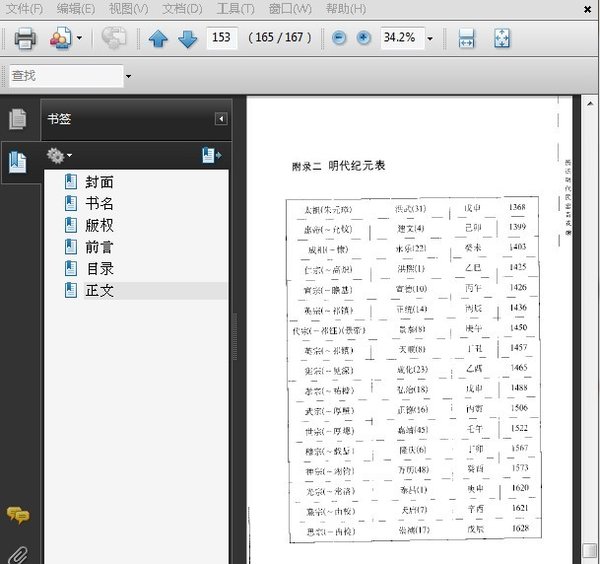Select the 封面 bookmark
This screenshot has height=564, width=600.
point(99,182)
